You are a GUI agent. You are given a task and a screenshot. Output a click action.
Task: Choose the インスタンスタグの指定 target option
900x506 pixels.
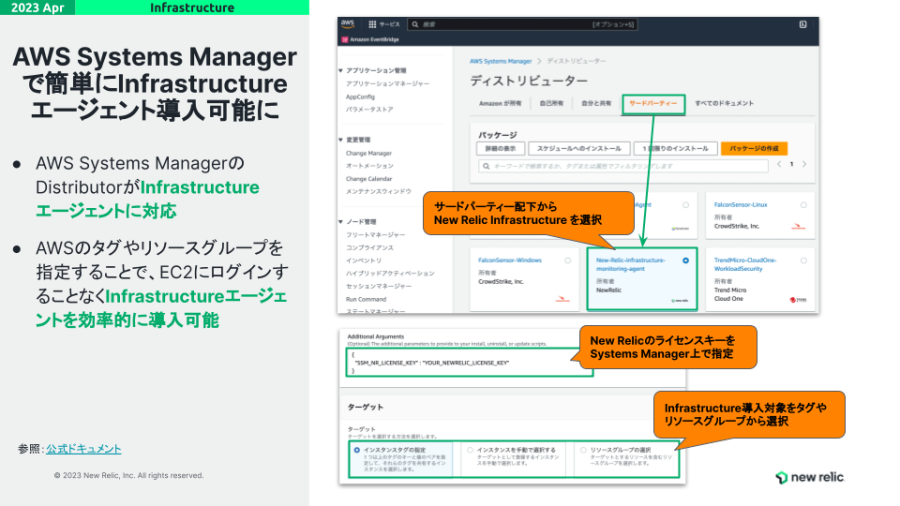(357, 450)
